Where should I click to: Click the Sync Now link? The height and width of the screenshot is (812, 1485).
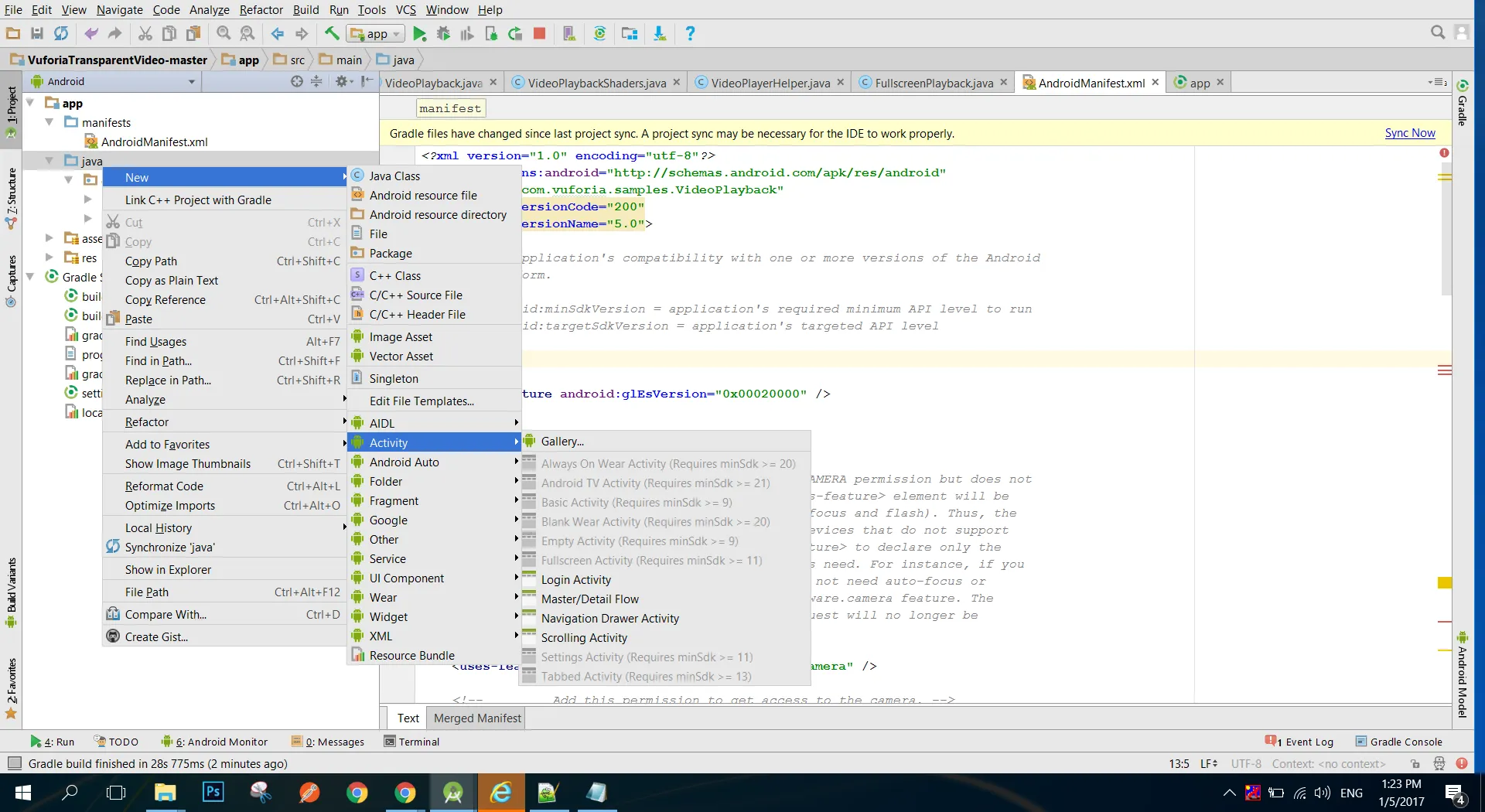(x=1409, y=133)
